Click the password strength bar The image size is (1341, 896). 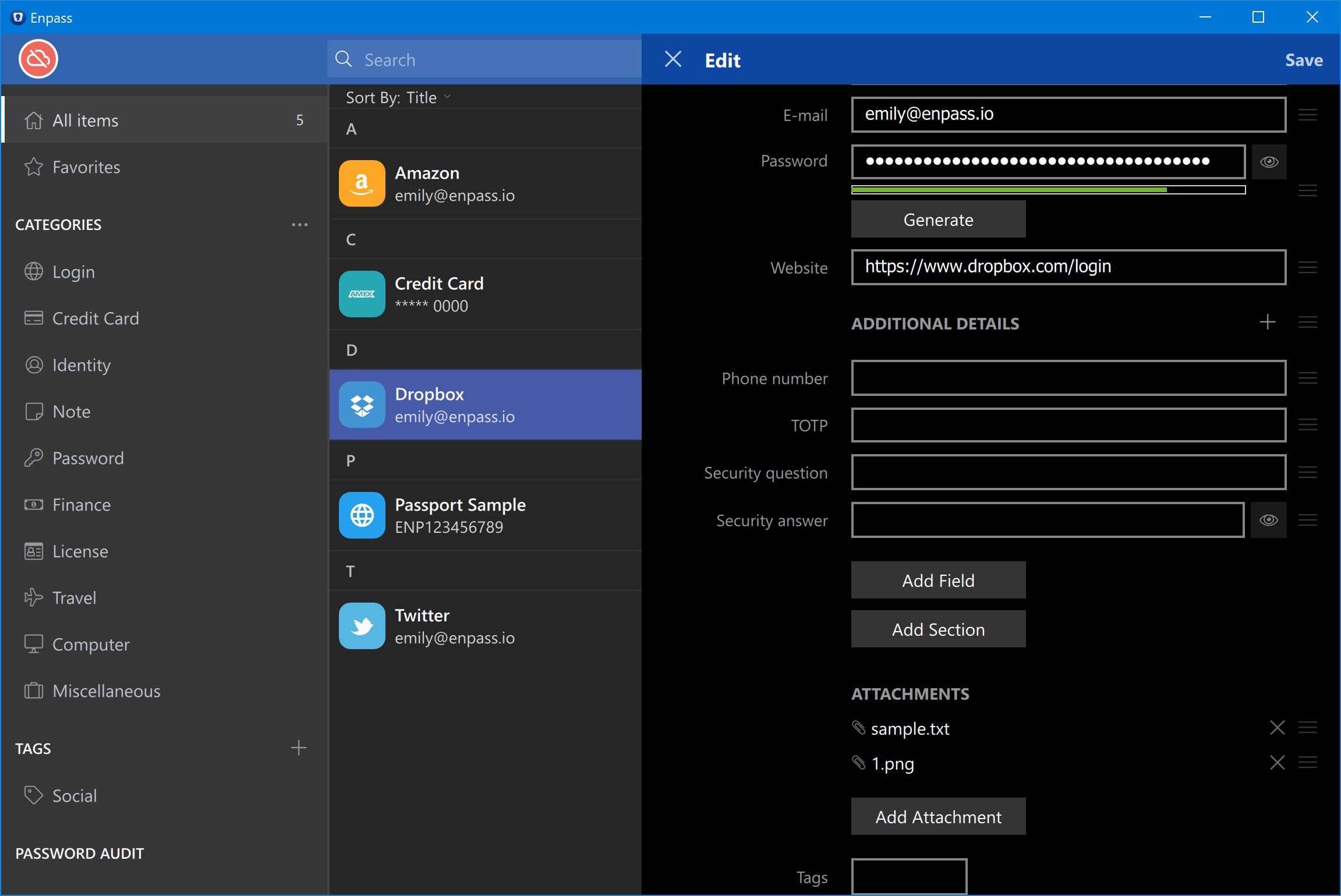(x=1048, y=190)
